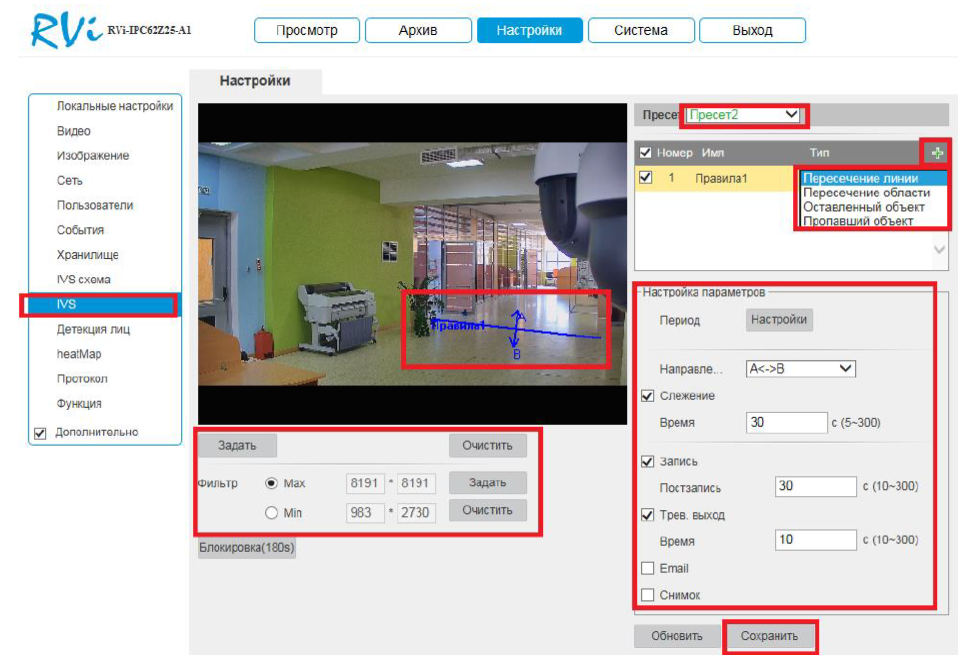Toggle the Дополнительно checkbox in sidebar
The height and width of the screenshot is (661, 971).
point(41,433)
